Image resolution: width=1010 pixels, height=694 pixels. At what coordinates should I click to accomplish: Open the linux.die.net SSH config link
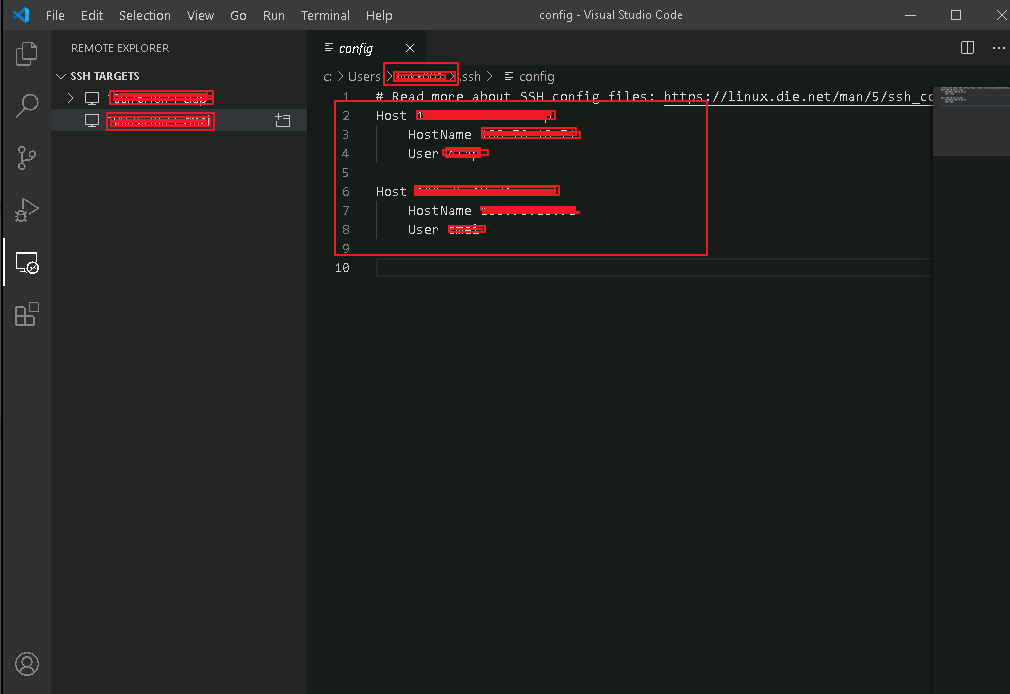coord(798,97)
